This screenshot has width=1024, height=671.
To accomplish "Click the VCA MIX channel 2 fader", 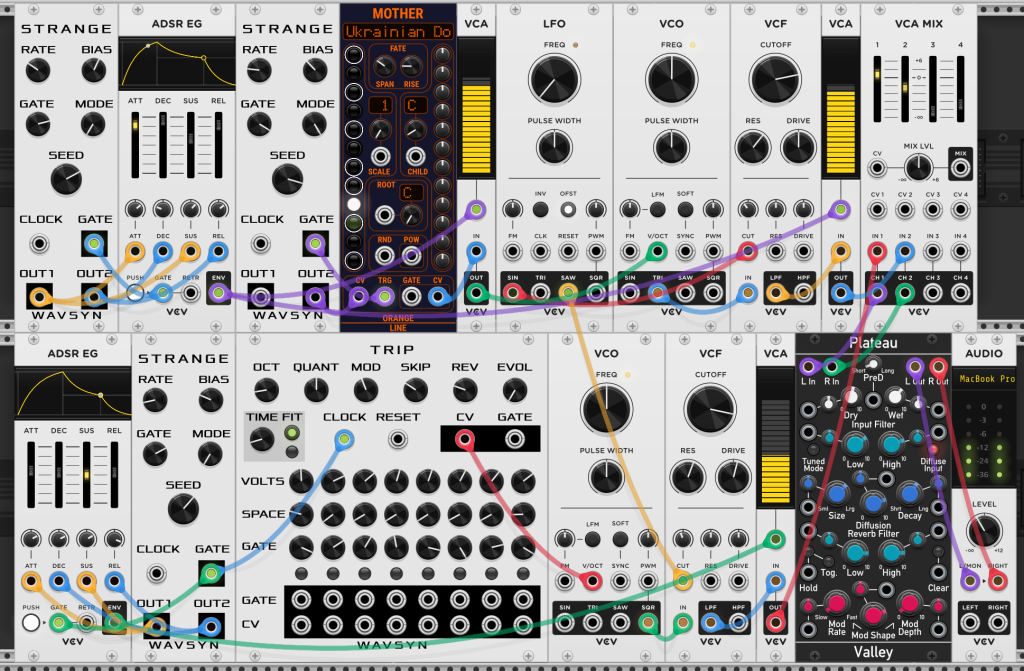I will (x=904, y=89).
